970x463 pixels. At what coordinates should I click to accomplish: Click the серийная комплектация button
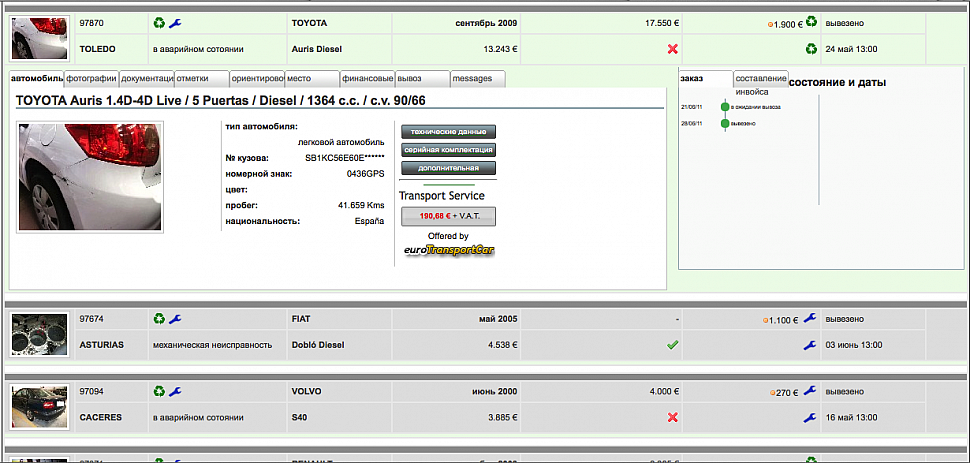click(449, 150)
